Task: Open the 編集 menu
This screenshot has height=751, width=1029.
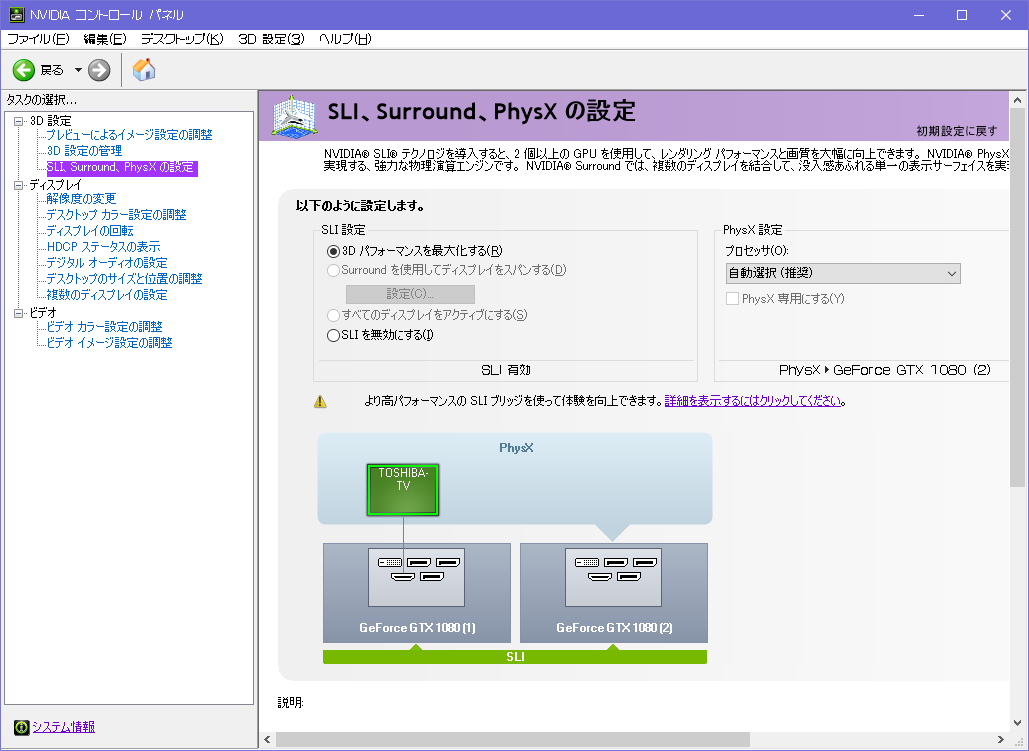Action: pyautogui.click(x=105, y=39)
